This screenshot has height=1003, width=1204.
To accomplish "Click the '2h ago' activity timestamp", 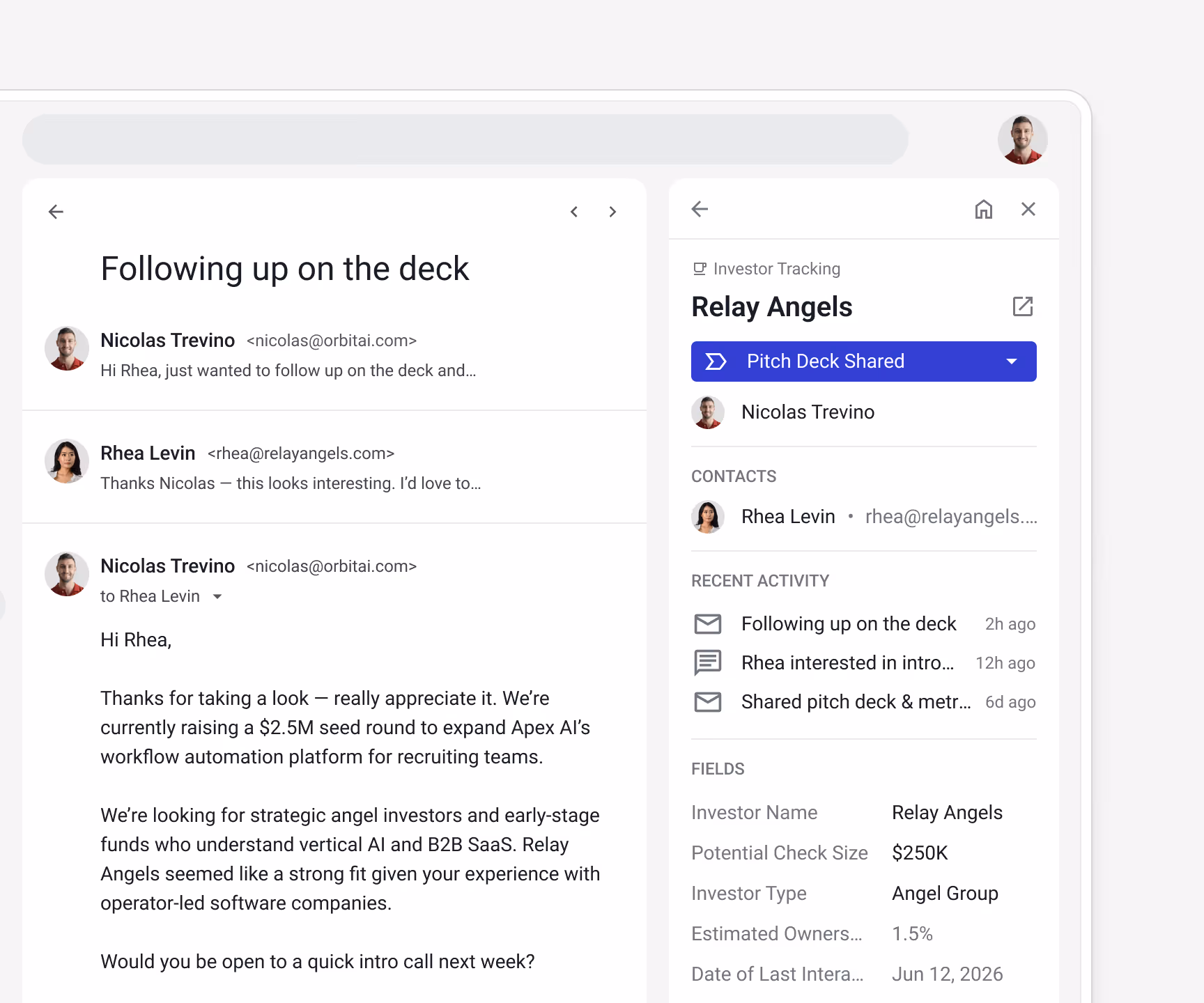I will pyautogui.click(x=1010, y=624).
